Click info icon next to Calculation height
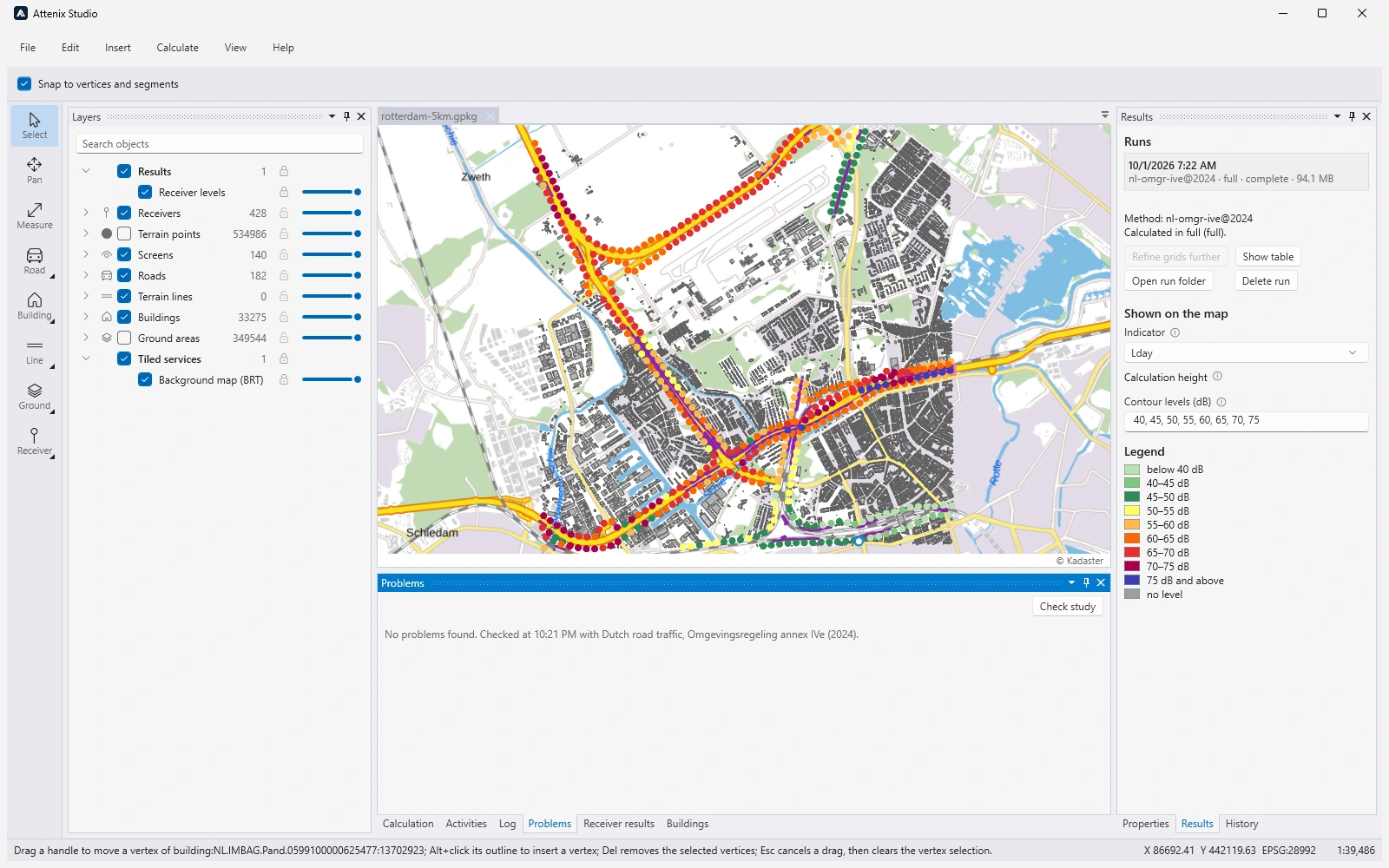Viewport: 1389px width, 868px height. point(1217,377)
